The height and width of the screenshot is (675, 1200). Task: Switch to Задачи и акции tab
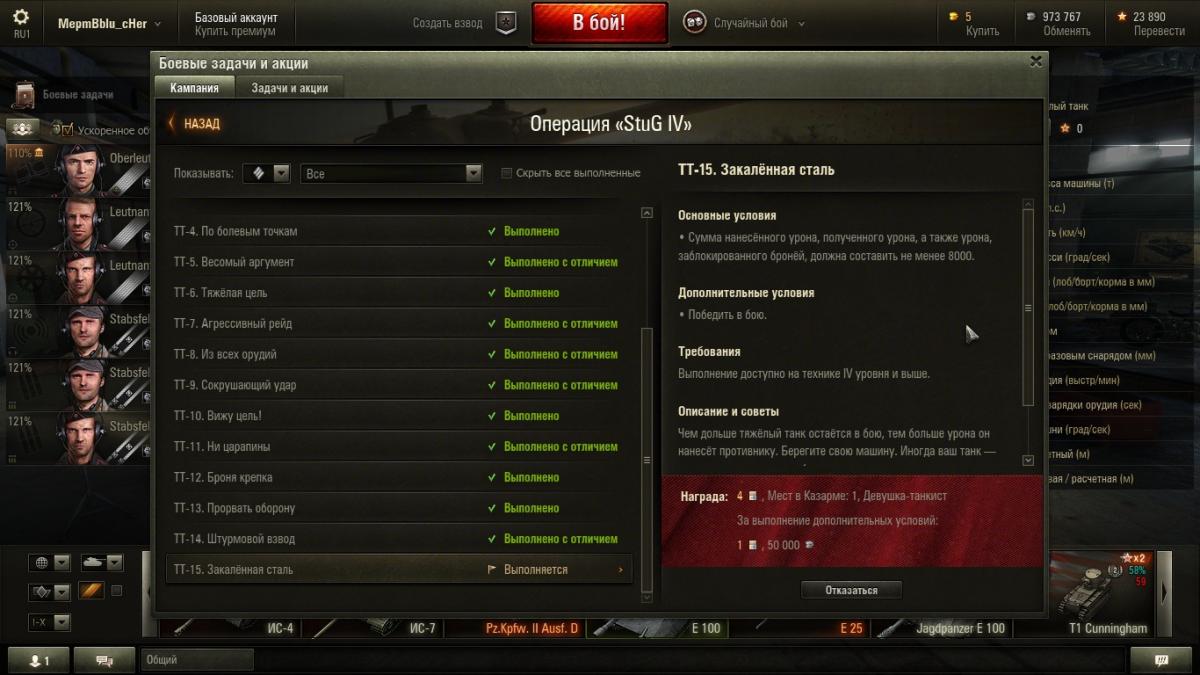[x=290, y=88]
